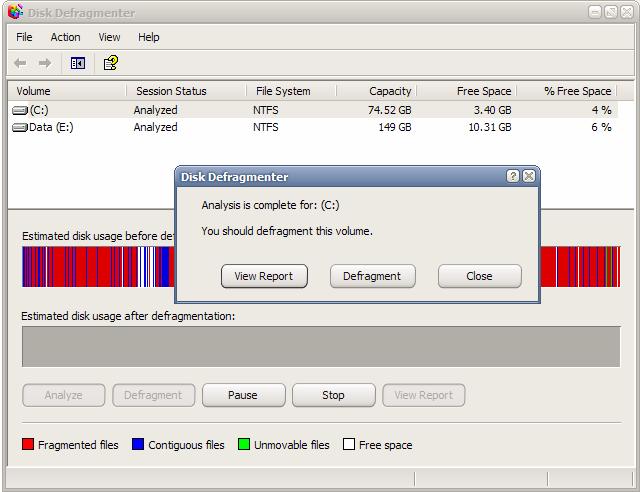Click the grayed View Report button at bottom
Screen dimensions: 640x492
coord(424,395)
